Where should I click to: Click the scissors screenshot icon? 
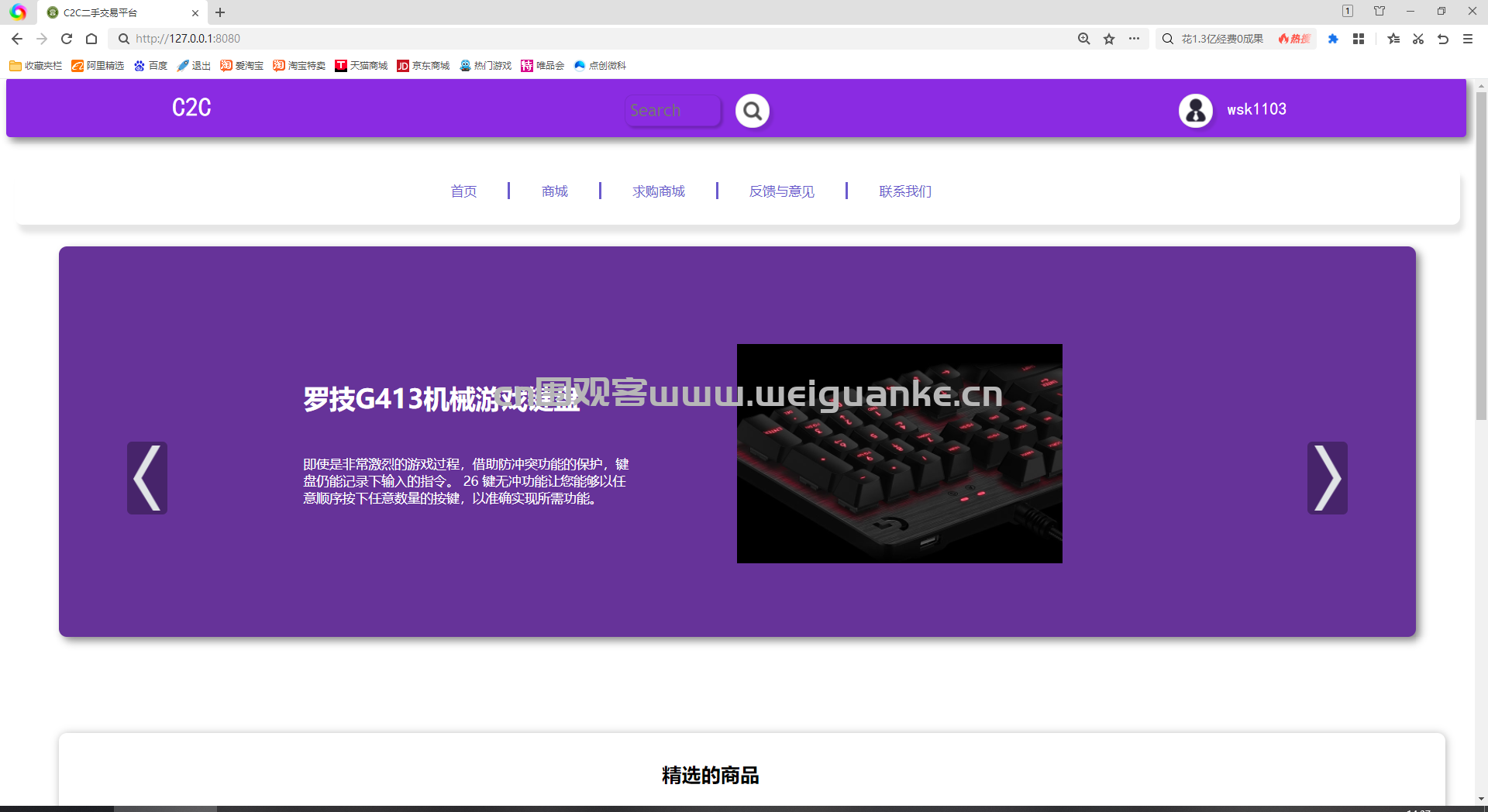[x=1418, y=39]
